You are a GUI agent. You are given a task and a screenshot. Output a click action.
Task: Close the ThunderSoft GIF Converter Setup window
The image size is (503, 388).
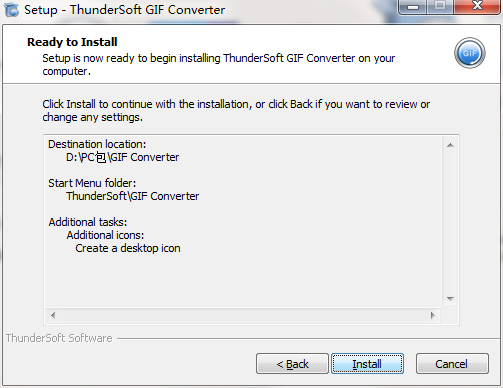[x=477, y=6]
